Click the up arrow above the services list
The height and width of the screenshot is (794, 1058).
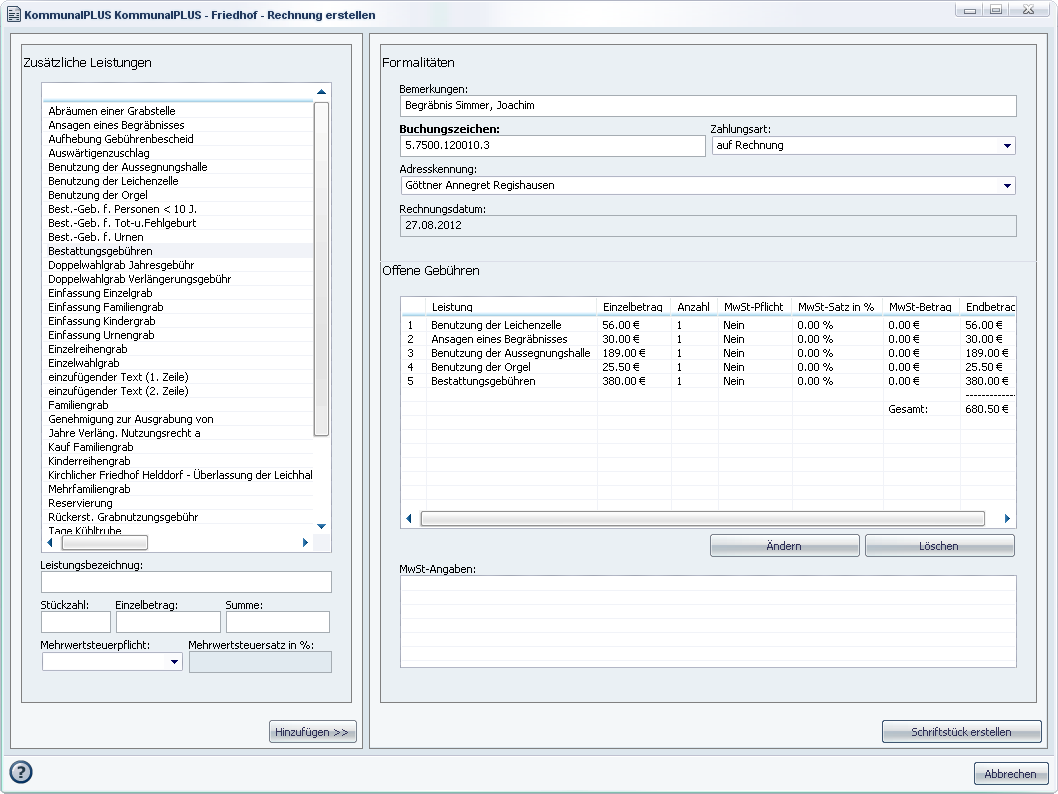click(321, 92)
